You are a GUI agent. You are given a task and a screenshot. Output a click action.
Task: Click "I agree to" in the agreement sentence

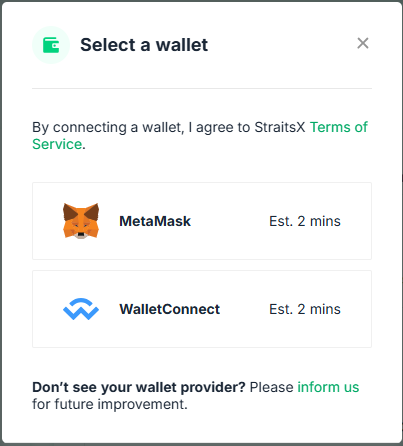click(220, 128)
